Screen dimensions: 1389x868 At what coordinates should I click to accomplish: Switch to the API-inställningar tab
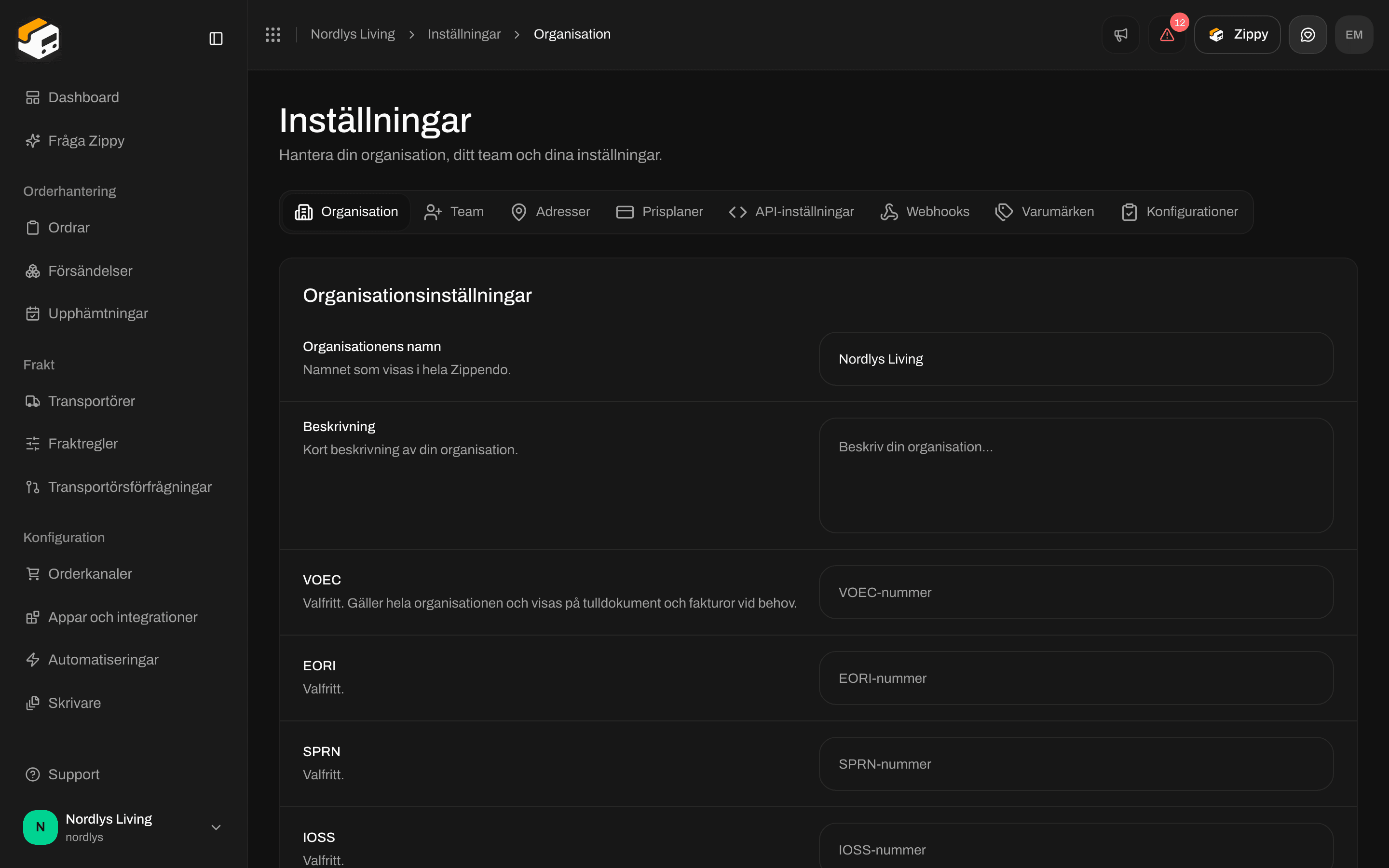[x=791, y=212]
